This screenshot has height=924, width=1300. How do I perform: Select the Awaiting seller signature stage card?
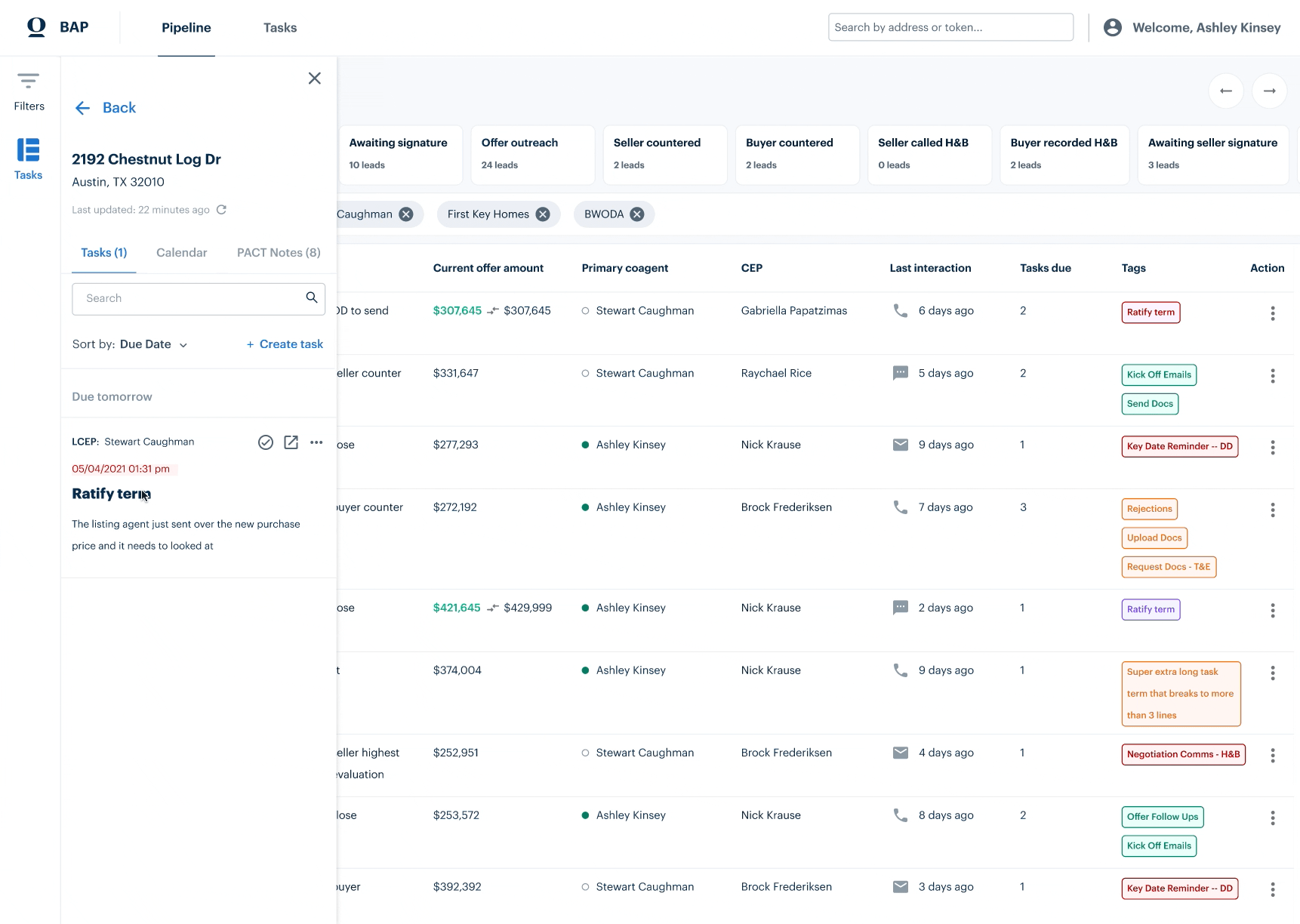(1212, 155)
